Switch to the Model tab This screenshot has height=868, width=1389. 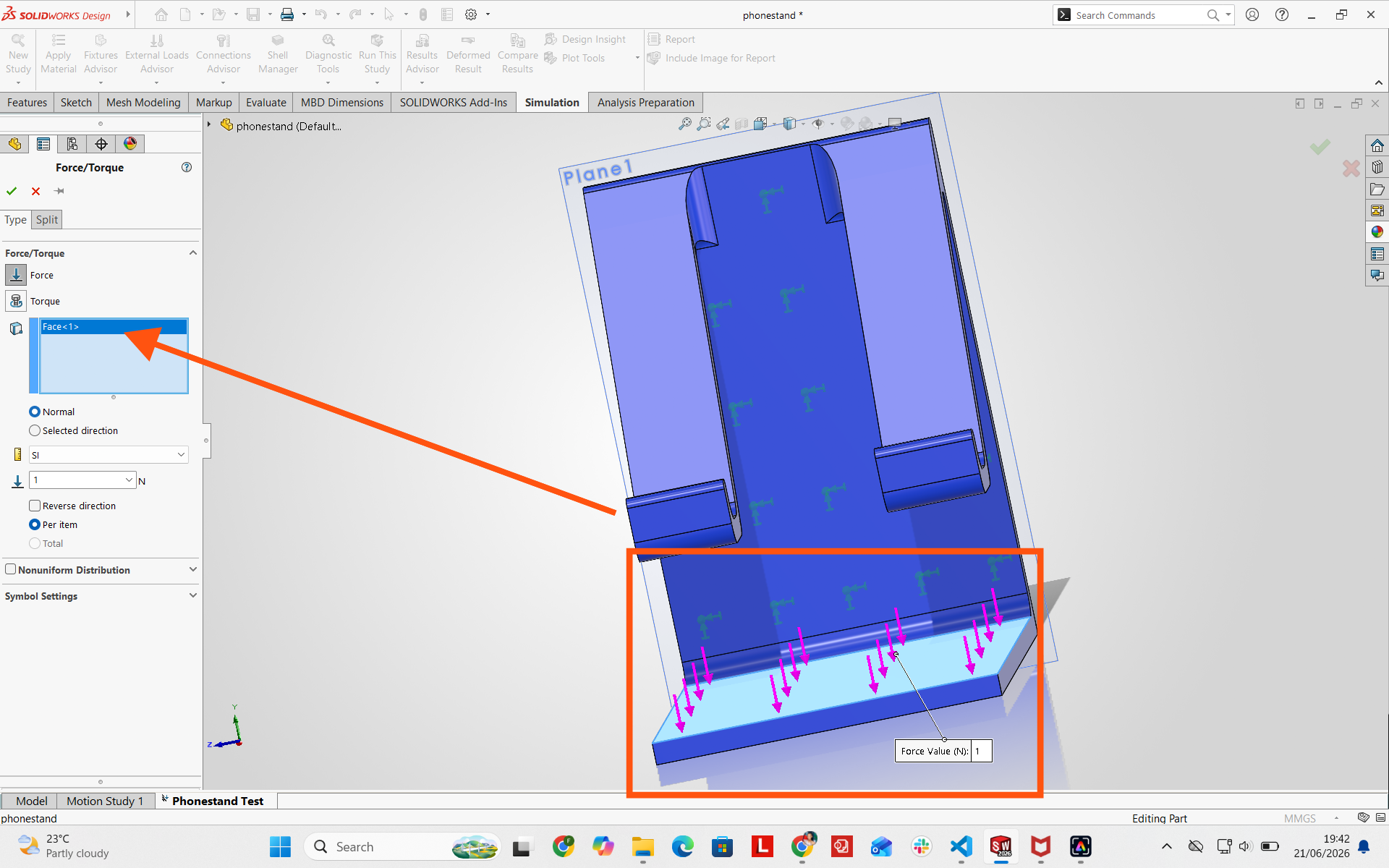(32, 801)
